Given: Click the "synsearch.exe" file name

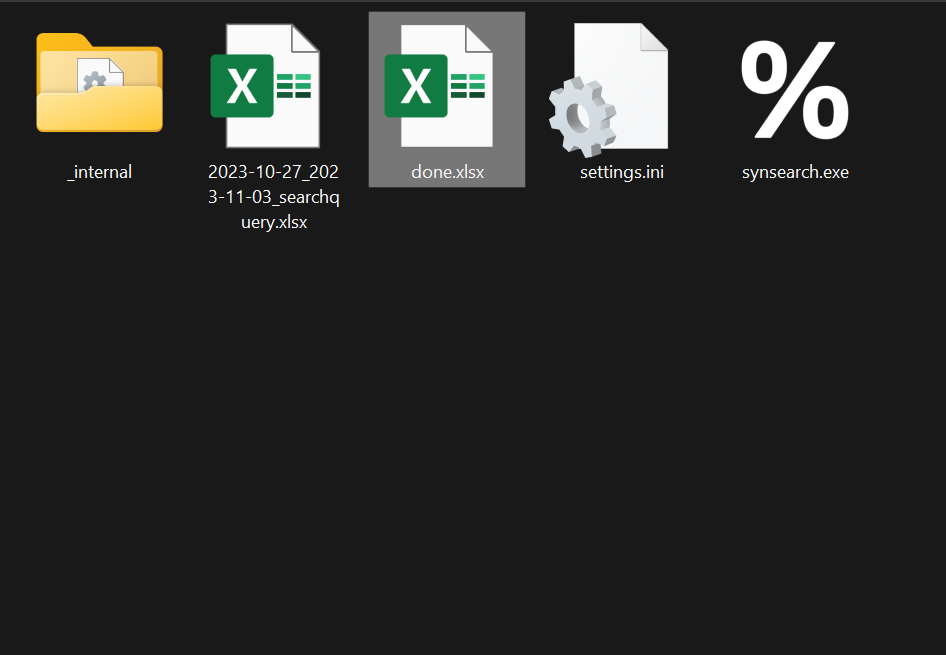Looking at the screenshot, I should [796, 172].
